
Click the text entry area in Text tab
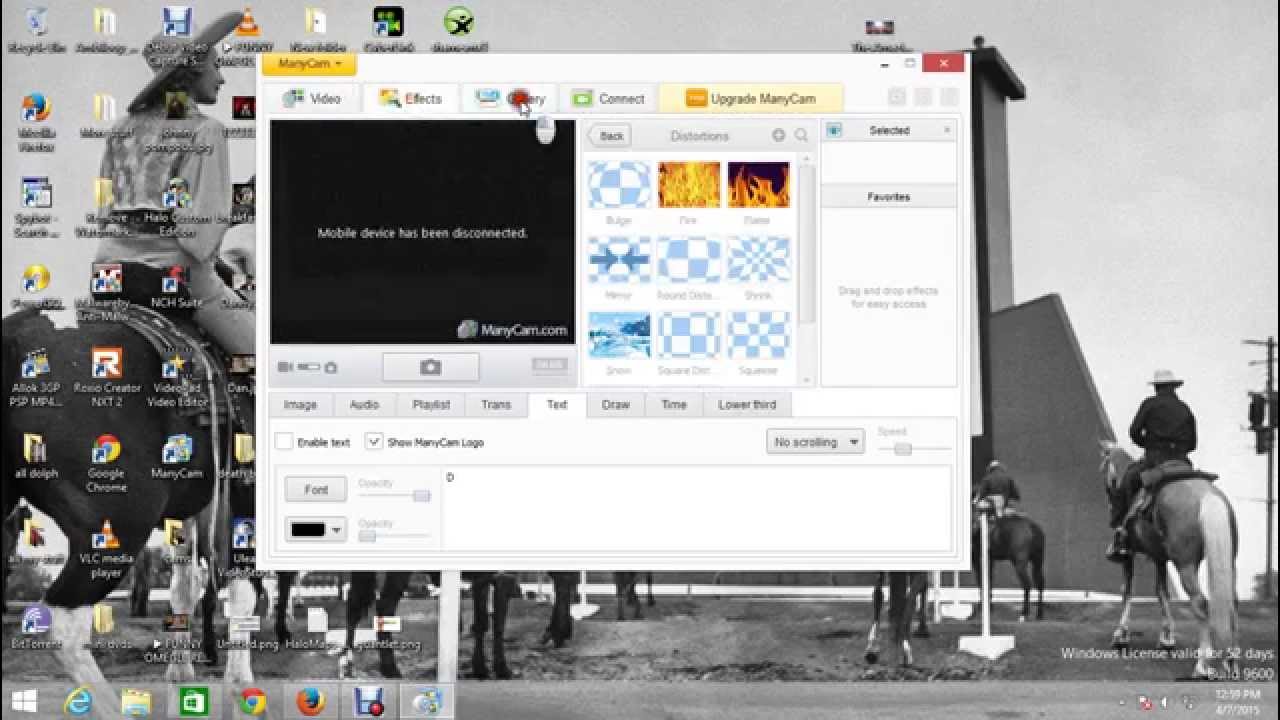tap(696, 508)
